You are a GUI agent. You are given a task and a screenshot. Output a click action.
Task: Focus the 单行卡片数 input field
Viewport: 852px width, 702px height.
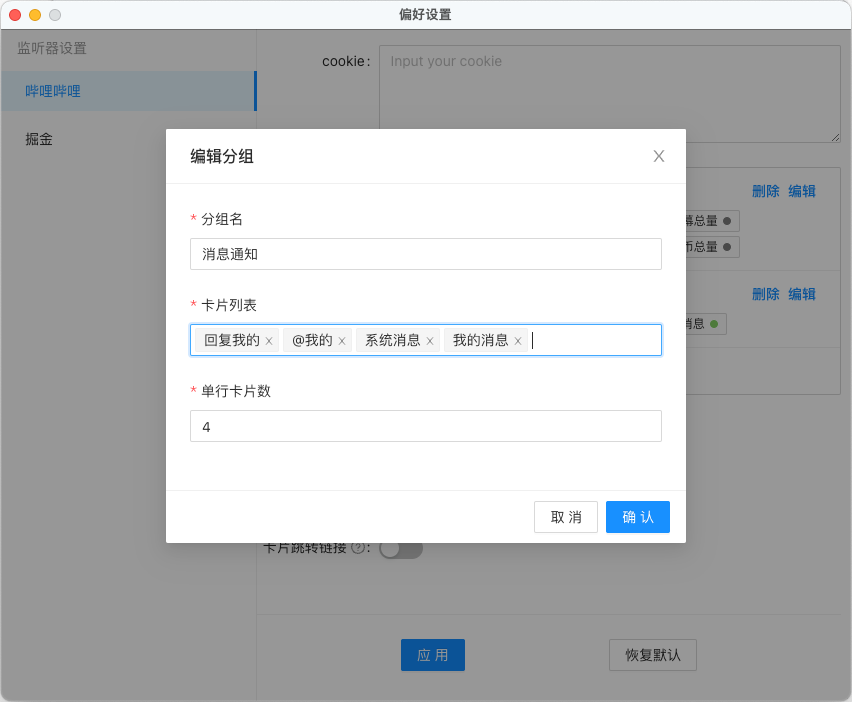tap(425, 426)
